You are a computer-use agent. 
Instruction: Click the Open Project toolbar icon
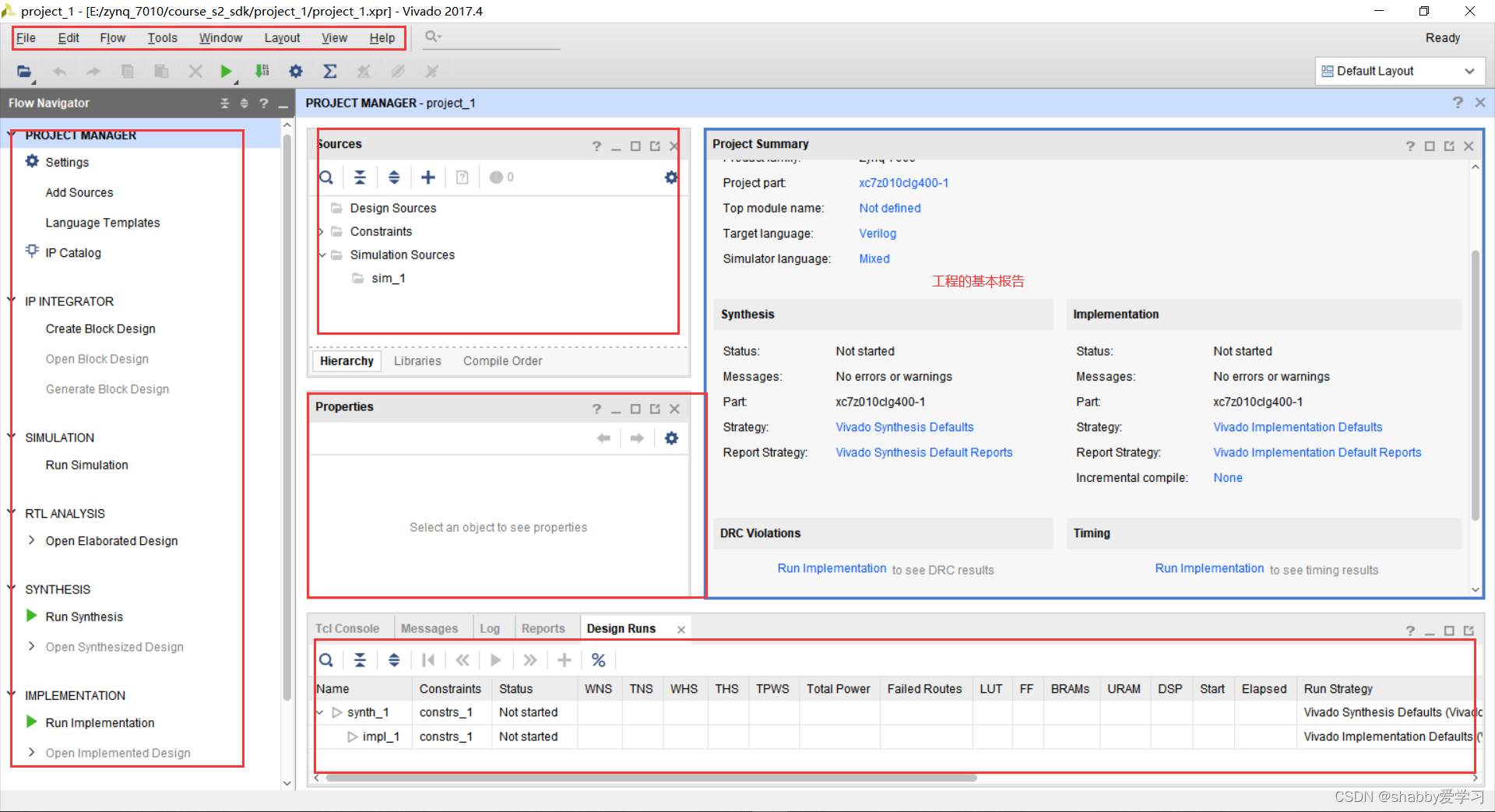click(24, 72)
